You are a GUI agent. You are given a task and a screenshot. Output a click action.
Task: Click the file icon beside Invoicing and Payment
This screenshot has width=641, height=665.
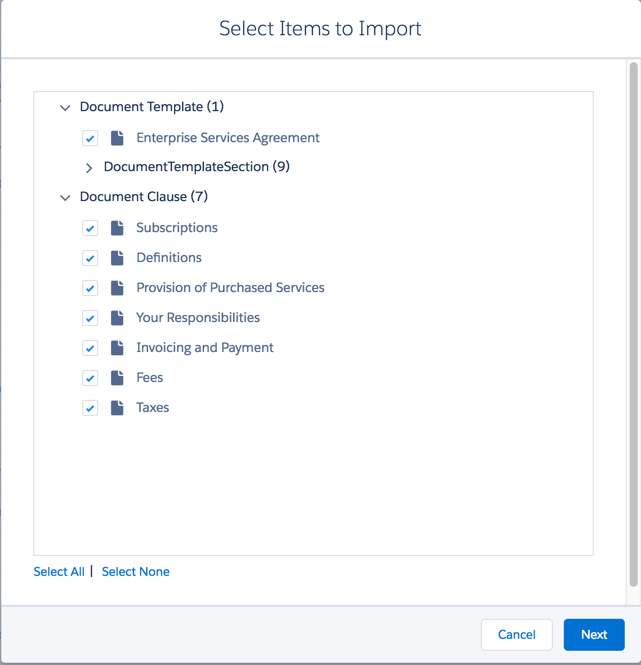(x=117, y=348)
